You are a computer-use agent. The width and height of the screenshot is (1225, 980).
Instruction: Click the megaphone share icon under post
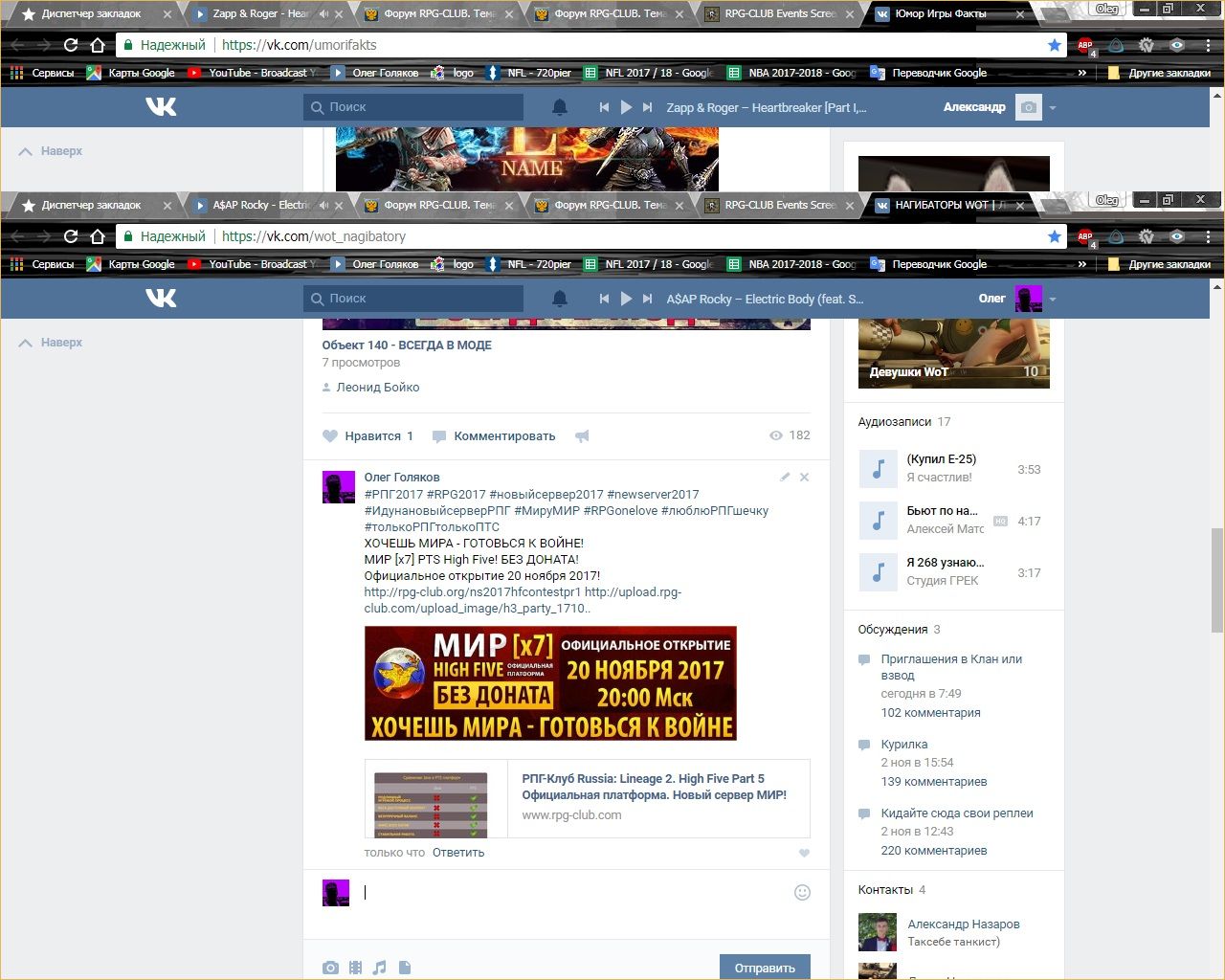(x=582, y=436)
